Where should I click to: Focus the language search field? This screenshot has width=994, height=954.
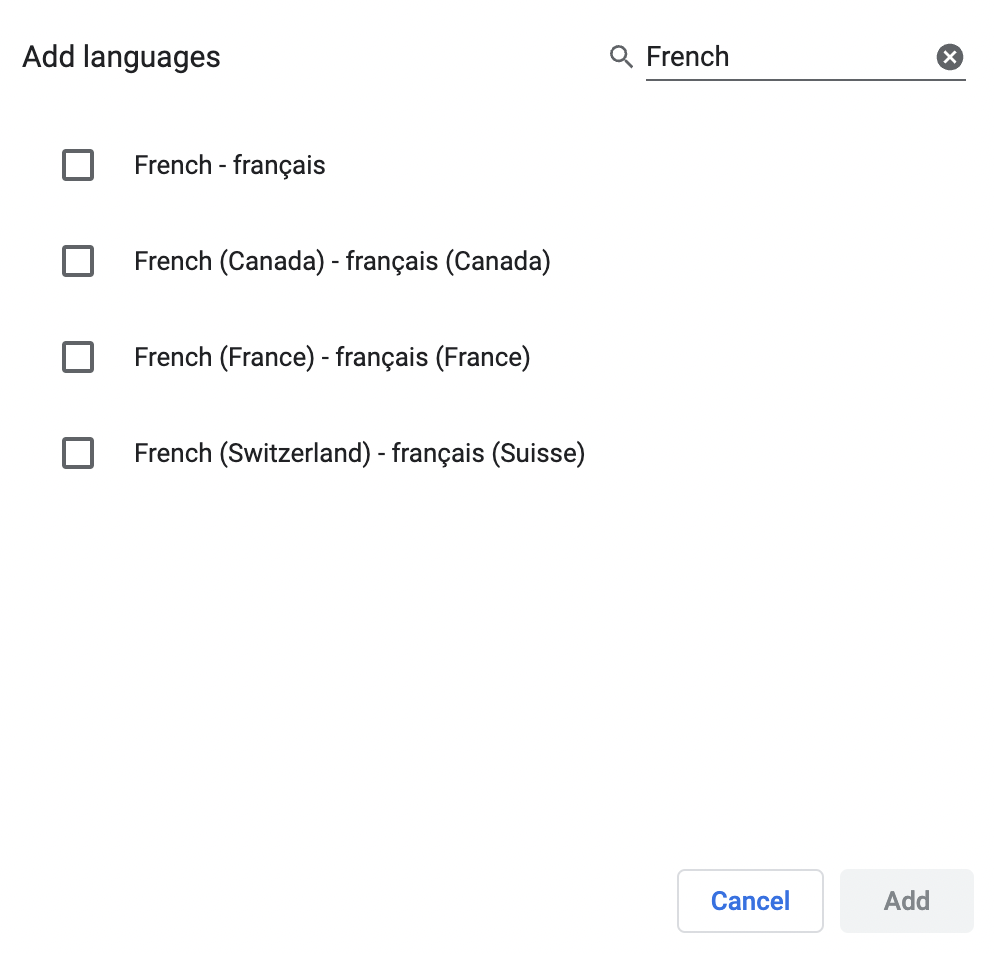(790, 57)
